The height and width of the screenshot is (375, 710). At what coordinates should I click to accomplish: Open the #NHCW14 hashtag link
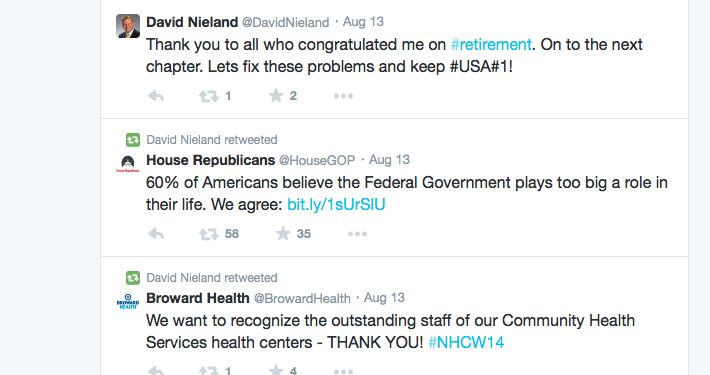click(x=466, y=342)
